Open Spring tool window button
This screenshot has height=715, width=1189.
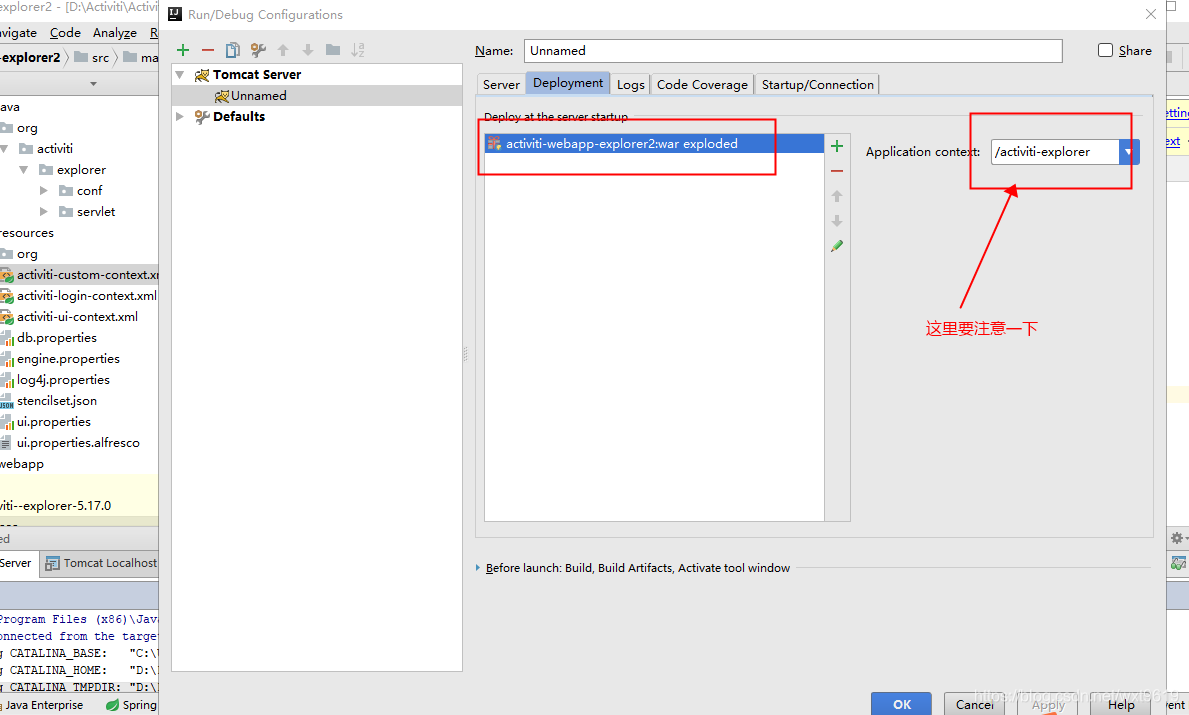click(131, 705)
